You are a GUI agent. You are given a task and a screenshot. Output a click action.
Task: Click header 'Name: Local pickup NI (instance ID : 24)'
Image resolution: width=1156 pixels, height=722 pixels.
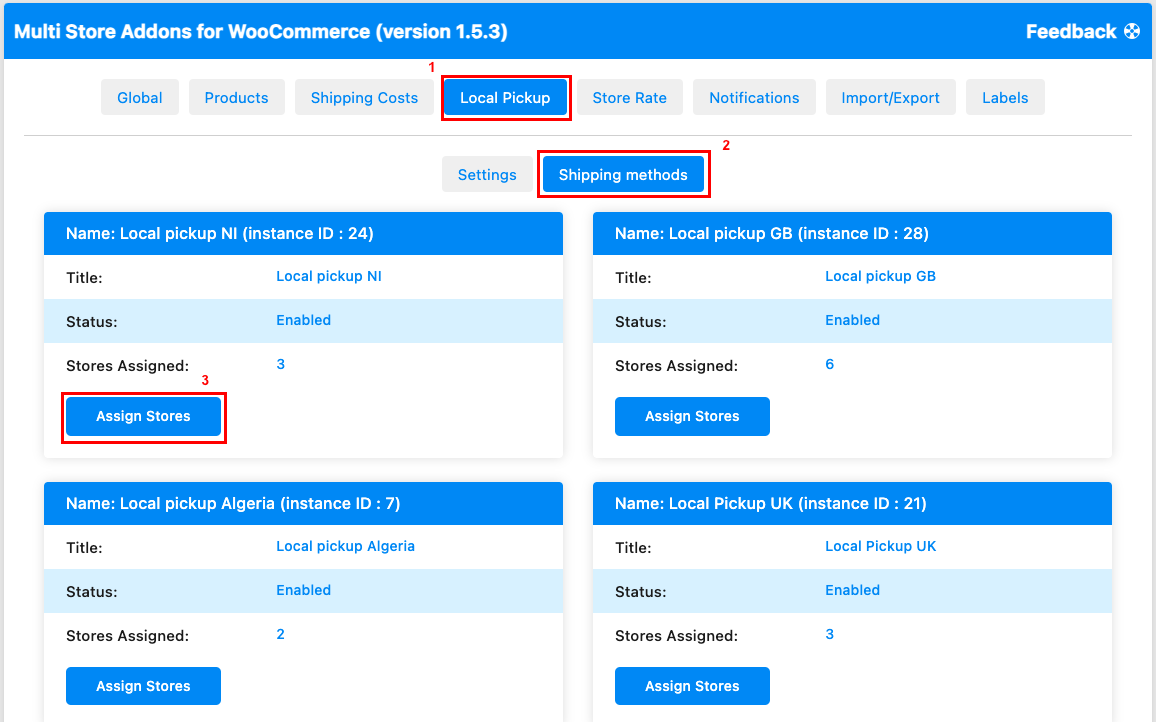pos(303,234)
